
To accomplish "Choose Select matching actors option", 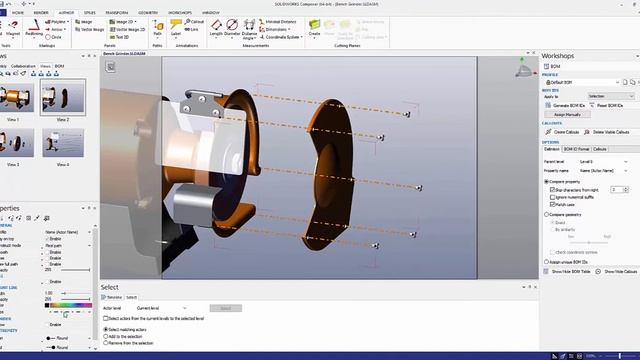I will pos(106,329).
